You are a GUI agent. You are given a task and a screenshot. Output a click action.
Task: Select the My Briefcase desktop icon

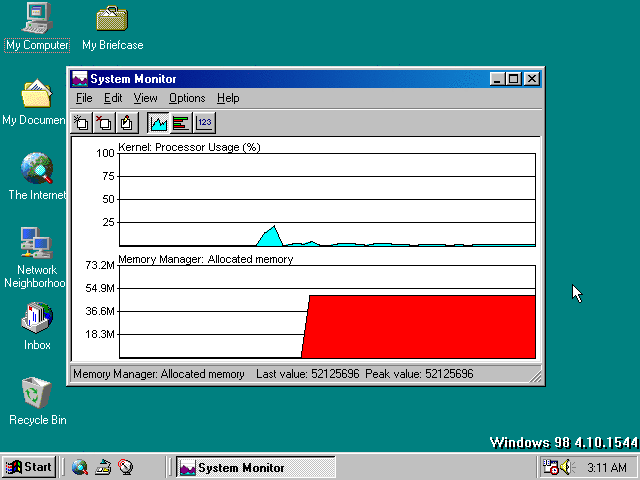coord(112,27)
